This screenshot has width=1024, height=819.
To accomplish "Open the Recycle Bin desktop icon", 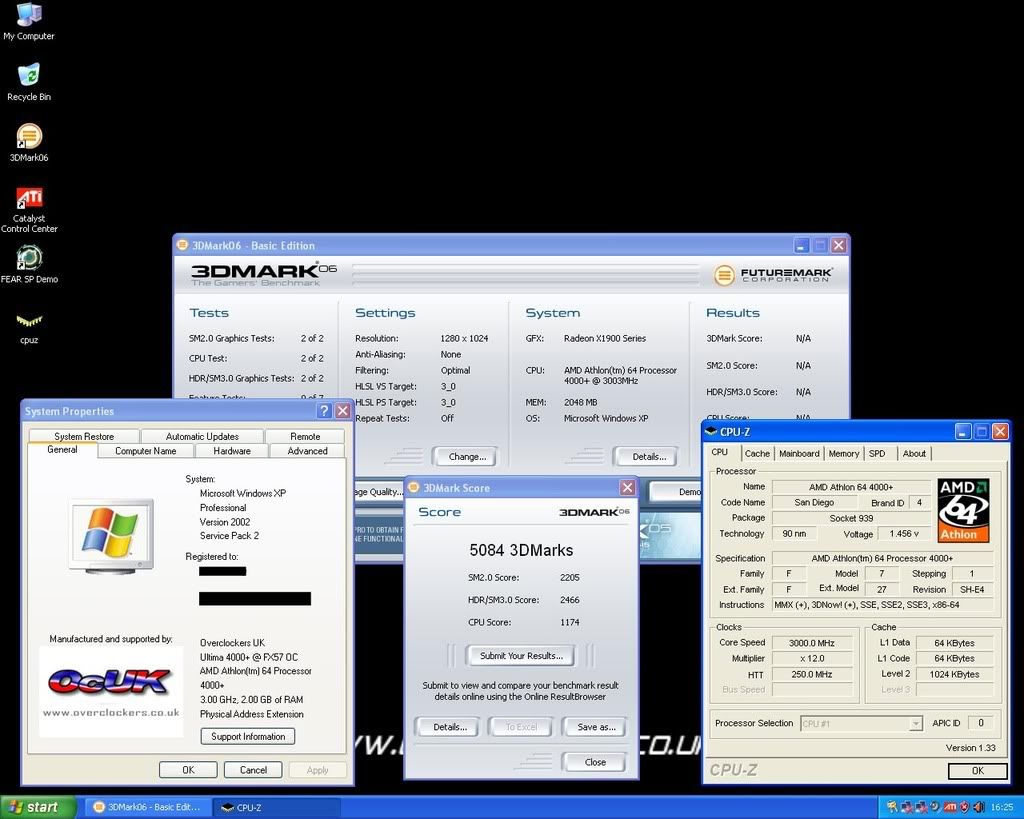I will (x=29, y=82).
